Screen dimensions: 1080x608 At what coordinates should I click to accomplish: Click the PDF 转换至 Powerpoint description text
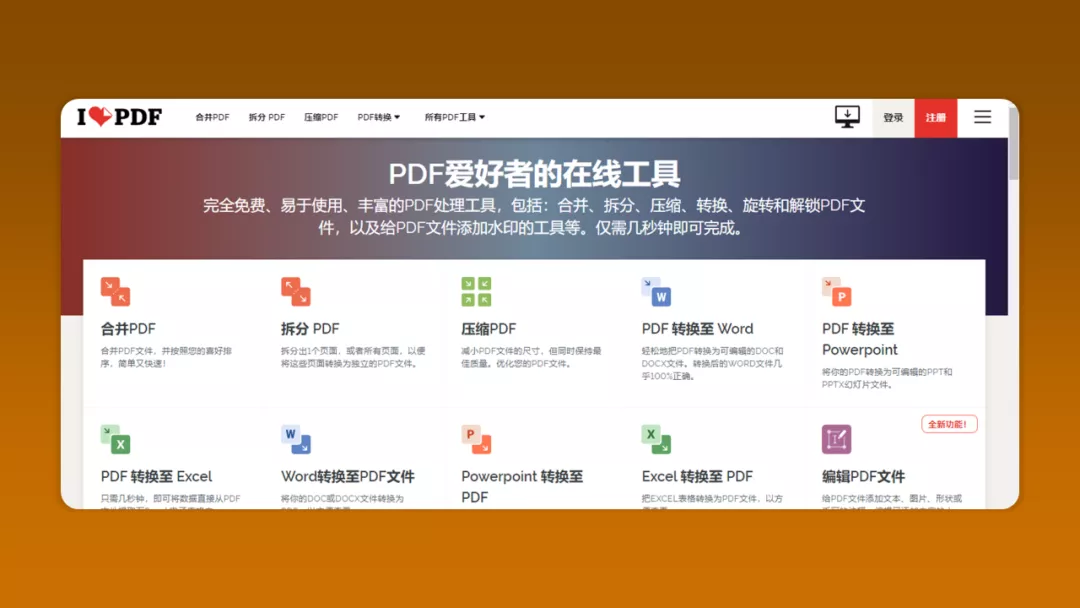pyautogui.click(x=887, y=378)
